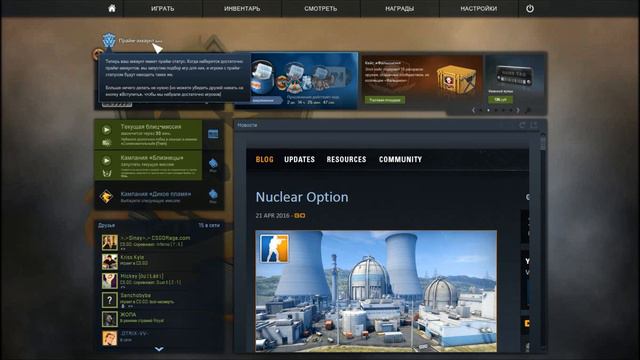Select the BLOG tab in news
Image resolution: width=640 pixels, height=360 pixels.
(264, 159)
